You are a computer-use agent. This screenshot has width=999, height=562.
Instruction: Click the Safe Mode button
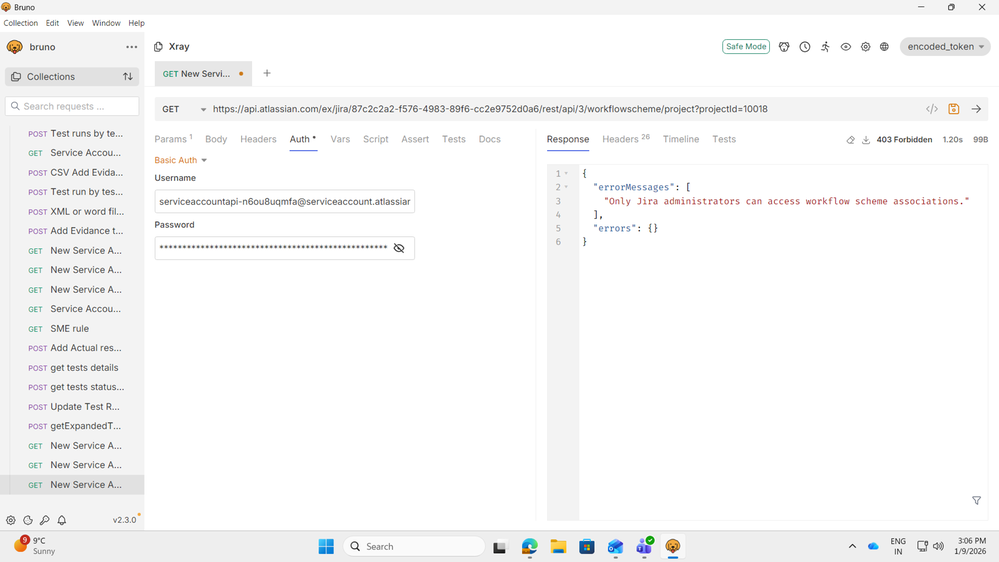pyautogui.click(x=745, y=47)
